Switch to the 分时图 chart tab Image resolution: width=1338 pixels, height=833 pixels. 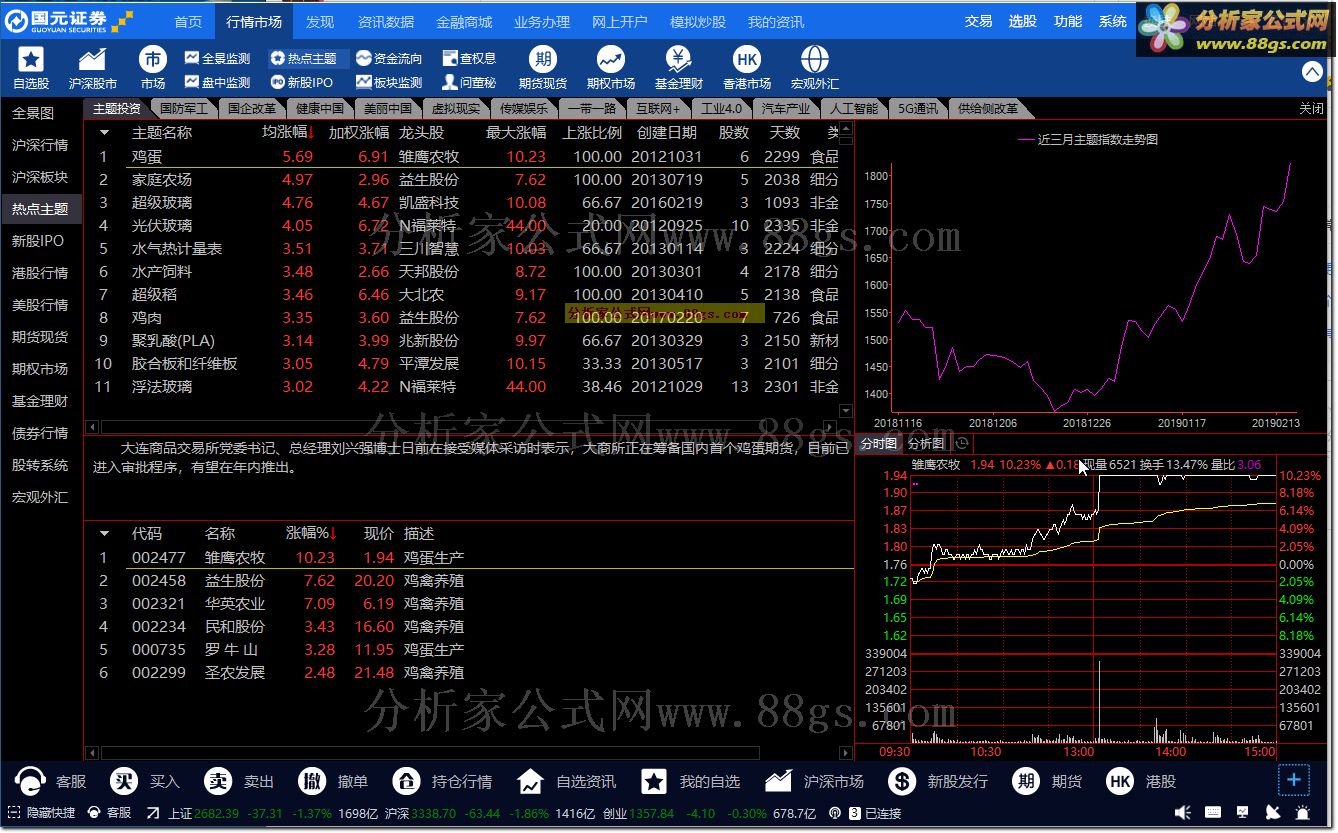click(x=879, y=443)
